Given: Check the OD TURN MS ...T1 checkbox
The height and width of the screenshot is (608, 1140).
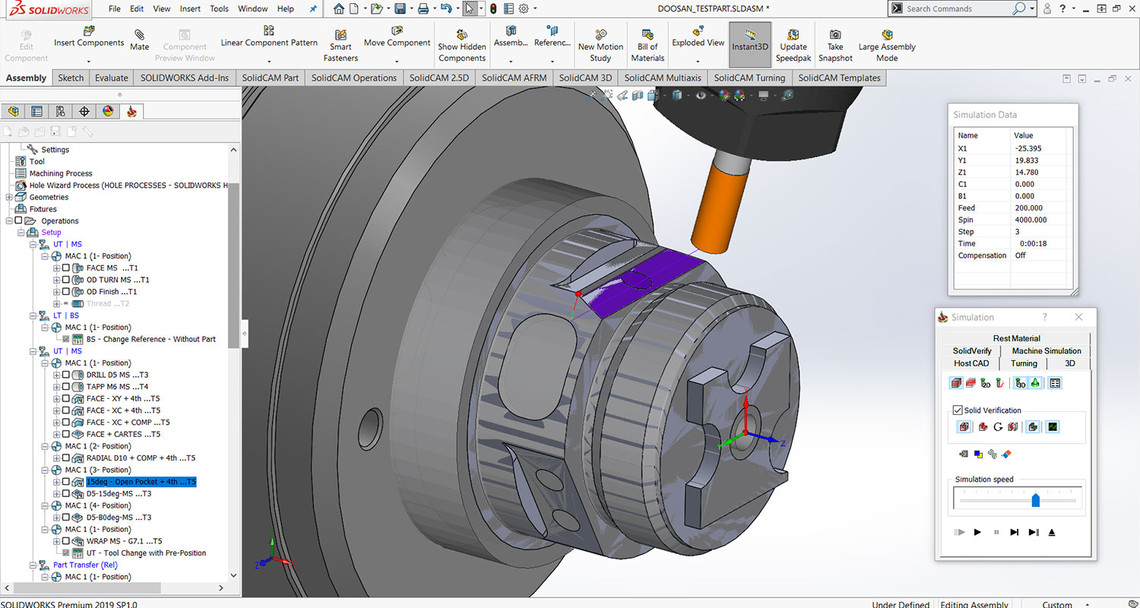Looking at the screenshot, I should (66, 280).
